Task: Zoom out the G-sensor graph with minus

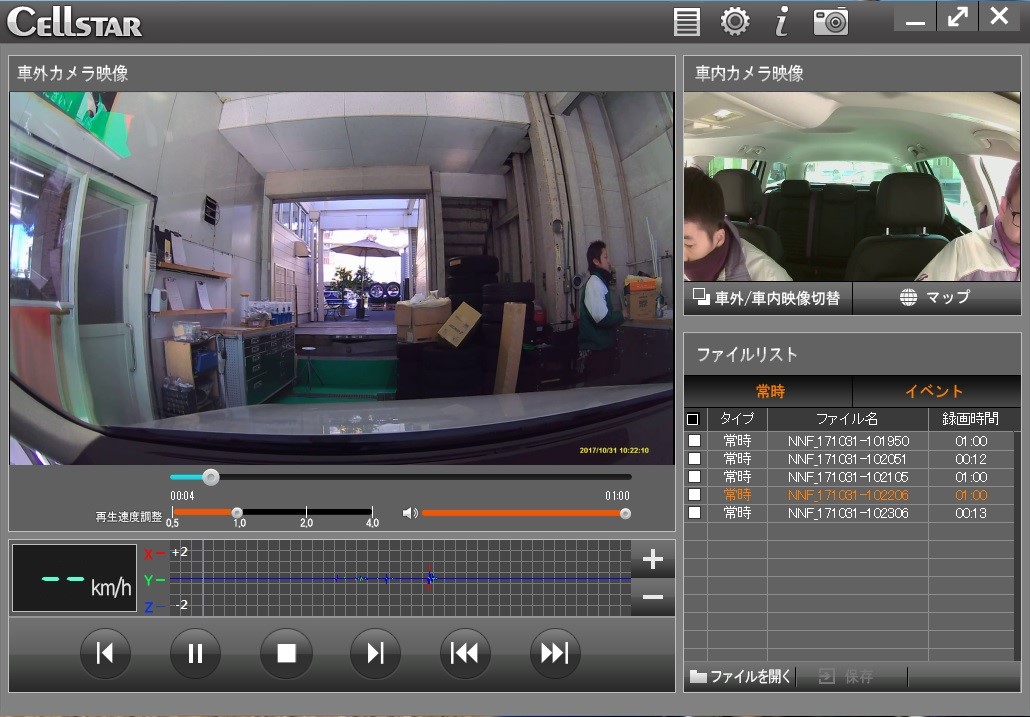Action: tap(653, 597)
